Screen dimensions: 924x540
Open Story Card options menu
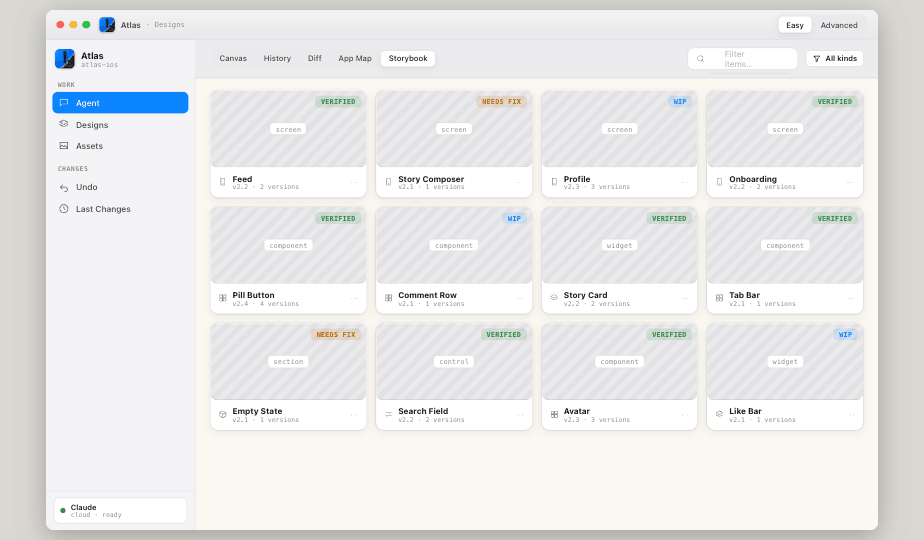pos(685,299)
